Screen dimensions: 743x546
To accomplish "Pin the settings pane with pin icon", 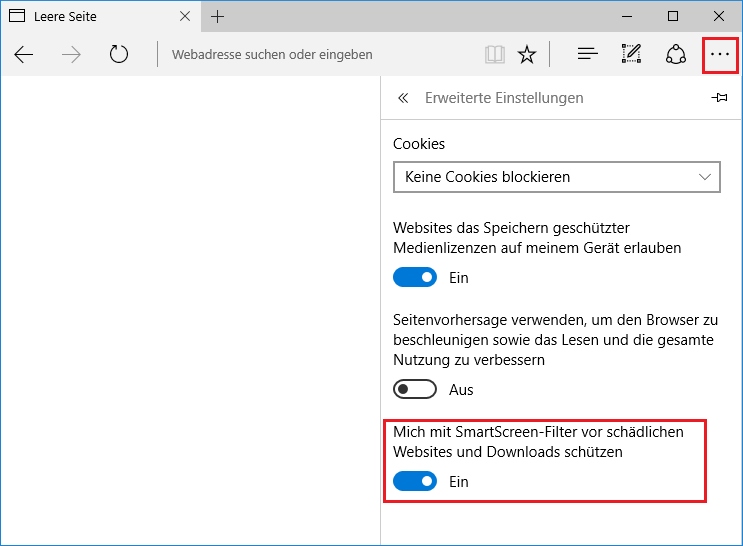I will point(719,98).
